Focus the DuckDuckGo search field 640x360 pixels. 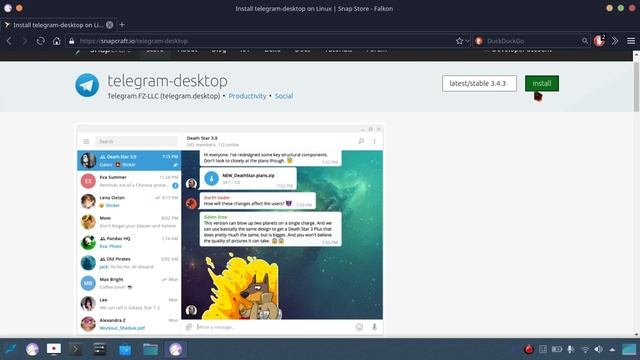coord(531,41)
